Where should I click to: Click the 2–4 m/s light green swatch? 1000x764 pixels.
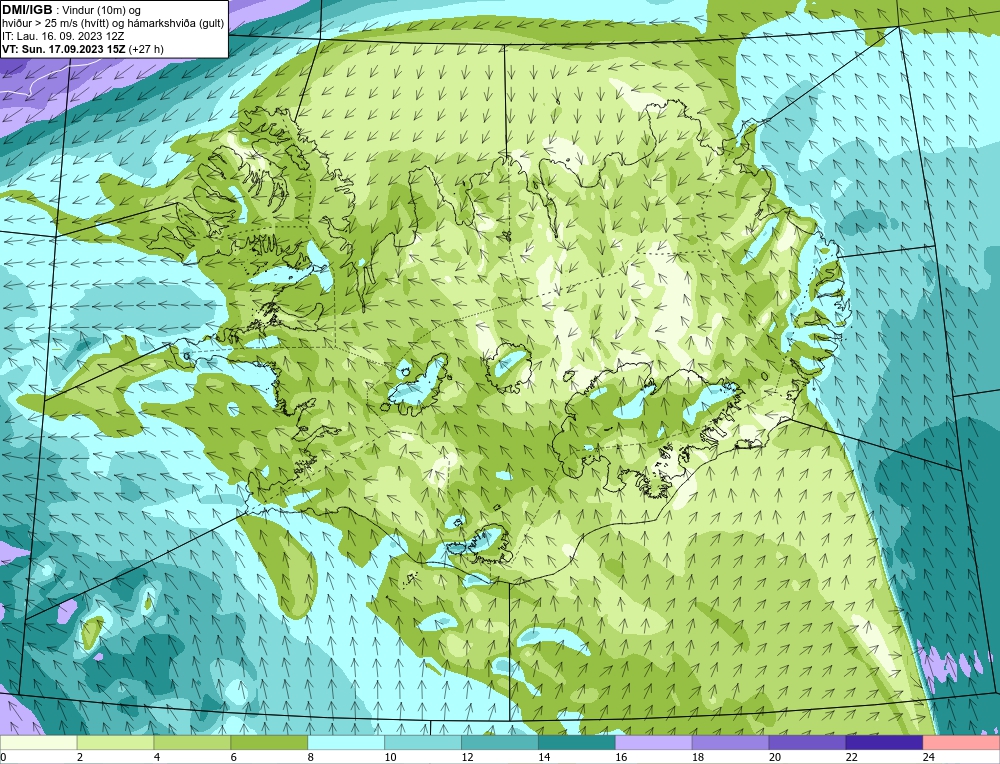click(x=115, y=743)
